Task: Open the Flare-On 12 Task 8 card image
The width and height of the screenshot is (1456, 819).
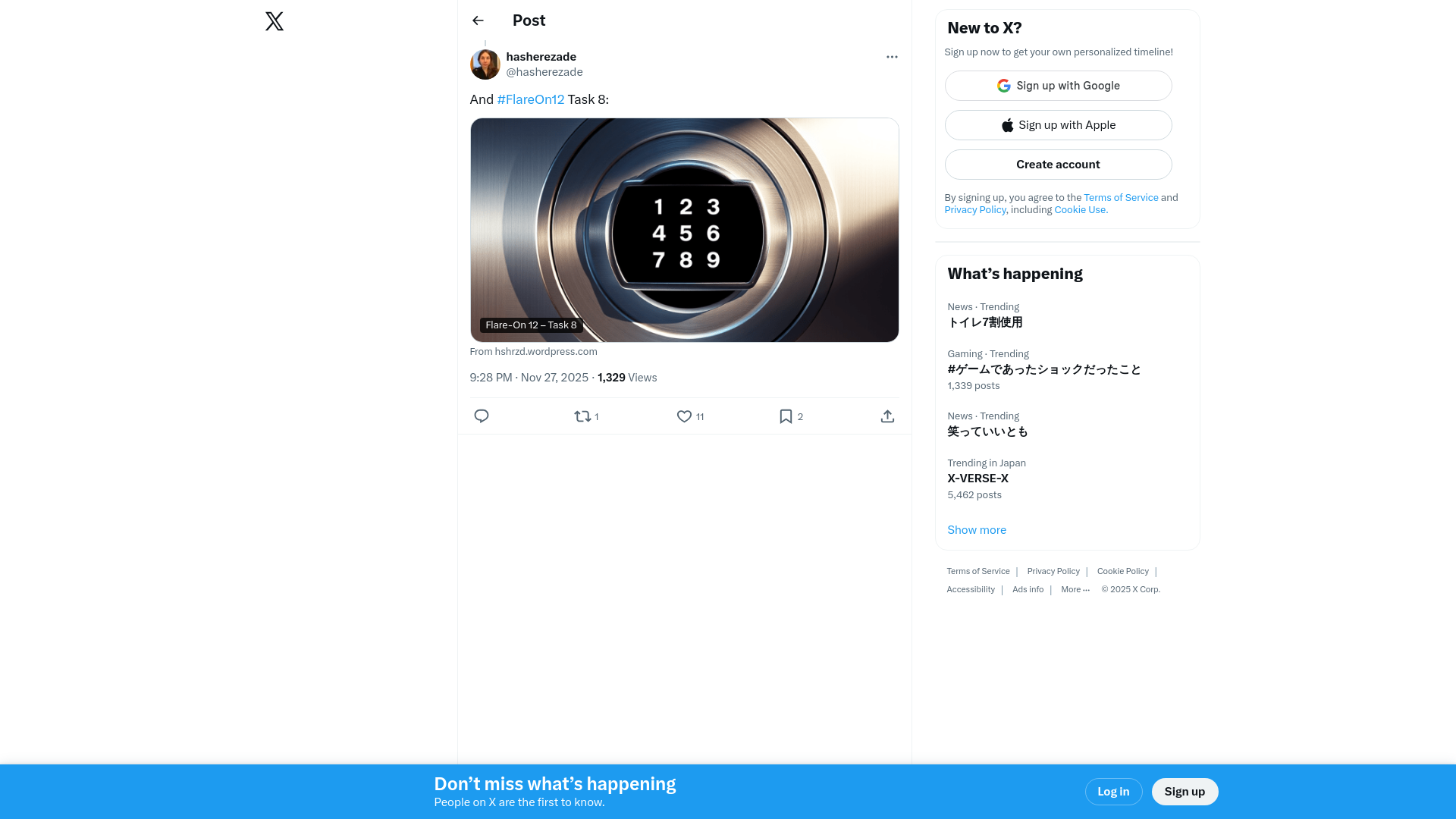Action: tap(684, 230)
